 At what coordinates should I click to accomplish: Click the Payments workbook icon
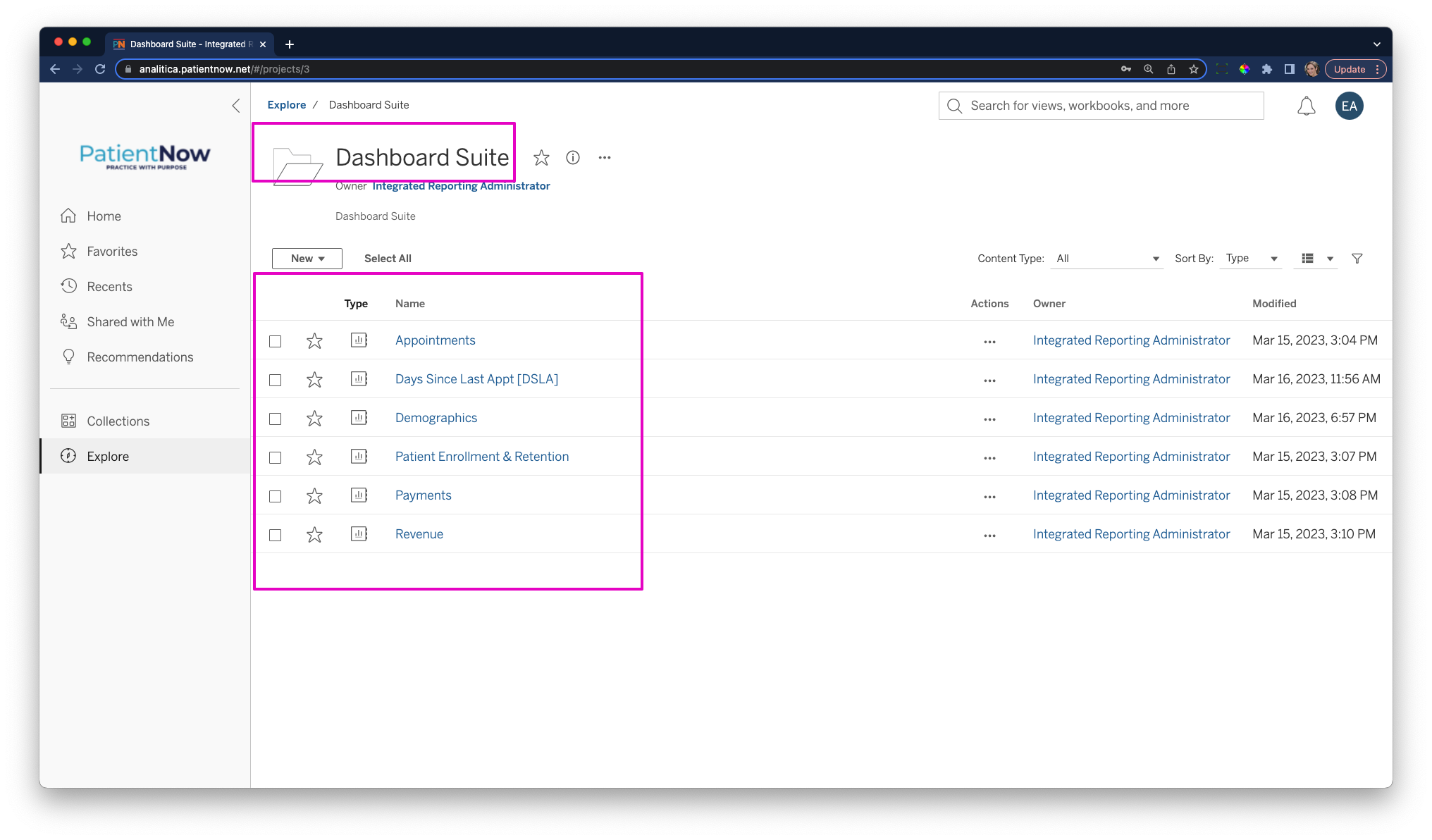point(358,495)
